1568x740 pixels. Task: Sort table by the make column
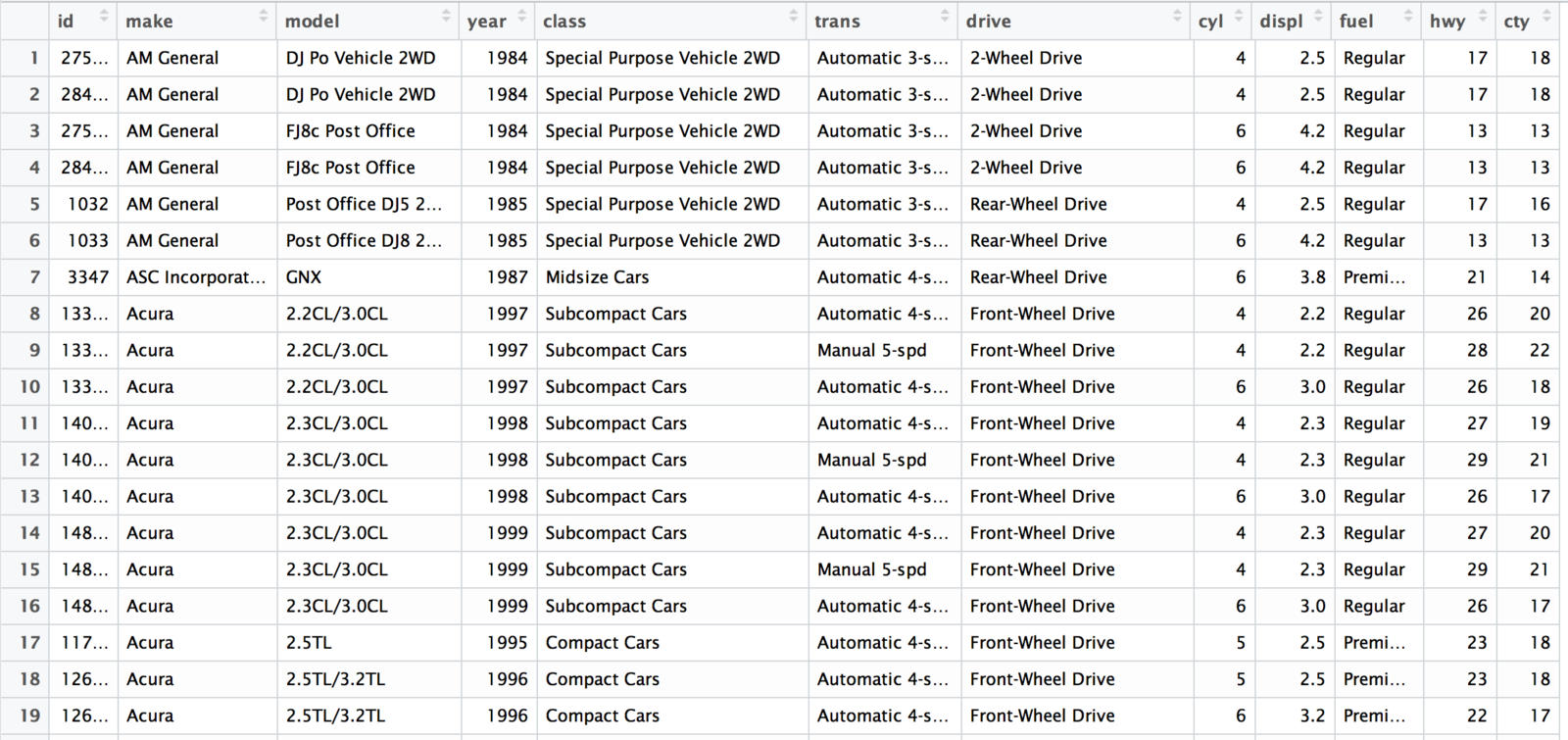point(263,17)
